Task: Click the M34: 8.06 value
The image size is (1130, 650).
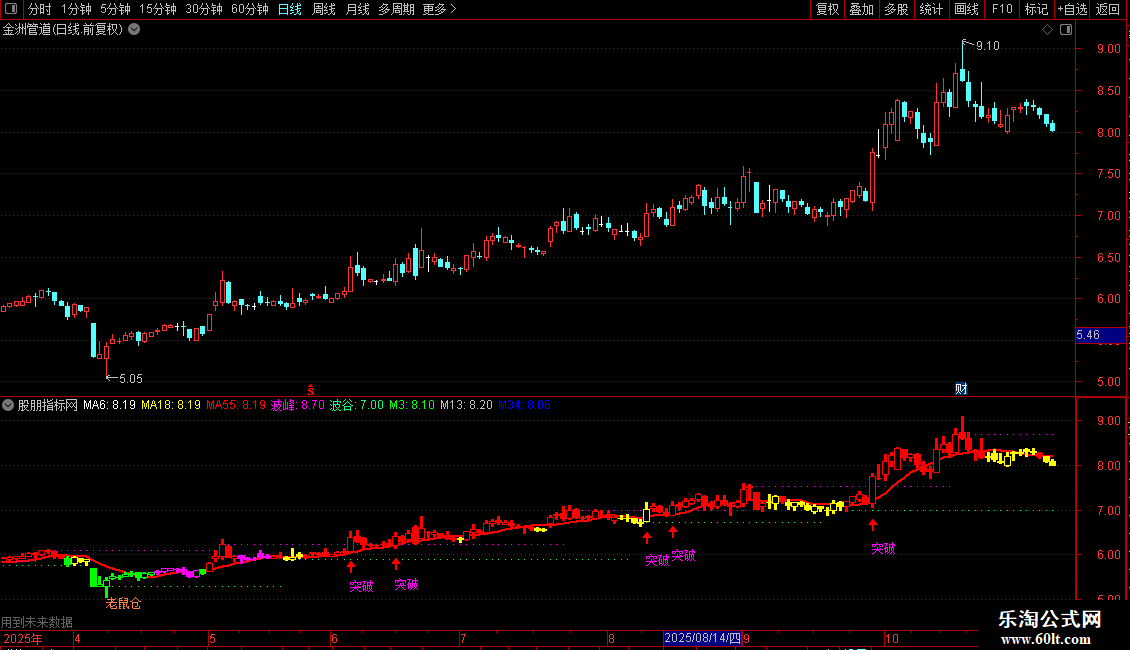Action: tap(525, 405)
